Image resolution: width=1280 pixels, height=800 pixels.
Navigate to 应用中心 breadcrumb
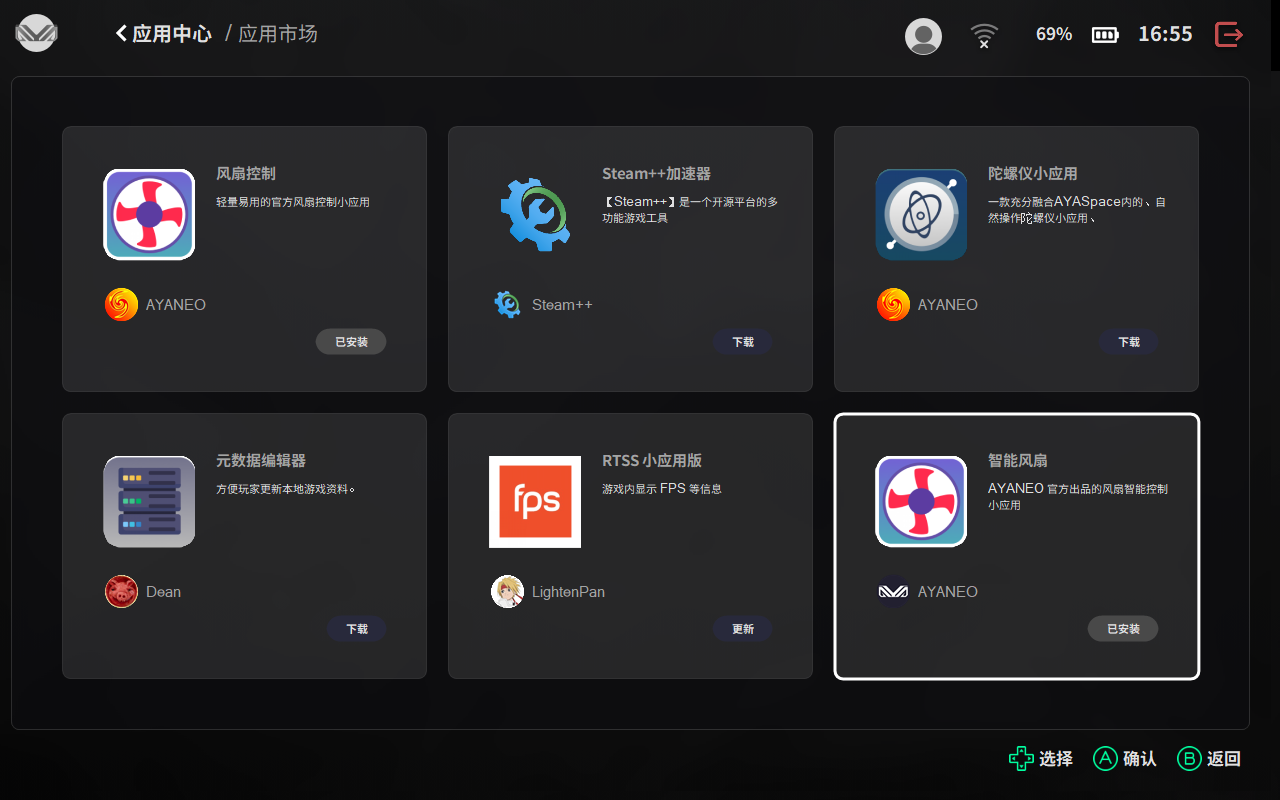coord(172,34)
